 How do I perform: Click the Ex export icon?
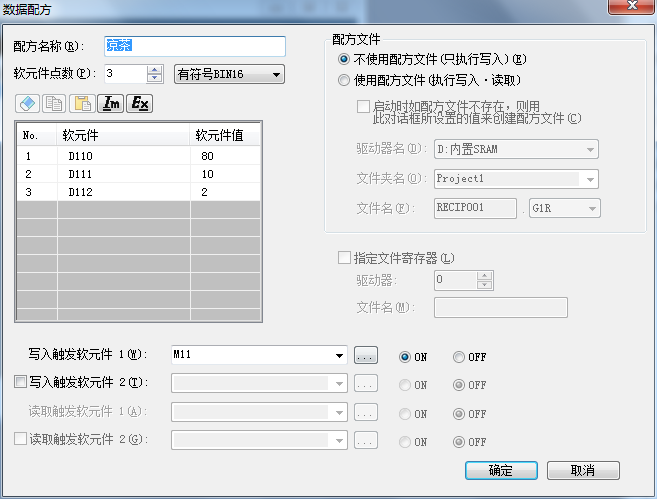[140, 104]
